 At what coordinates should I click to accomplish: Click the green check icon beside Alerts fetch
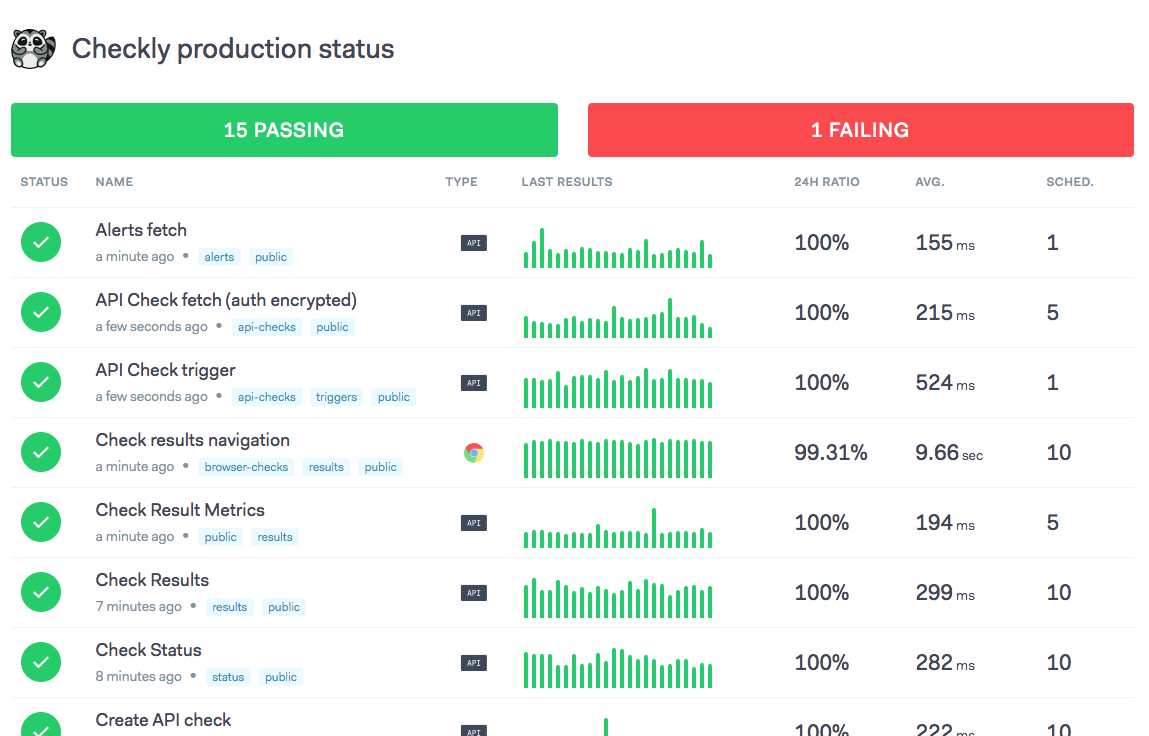click(41, 242)
